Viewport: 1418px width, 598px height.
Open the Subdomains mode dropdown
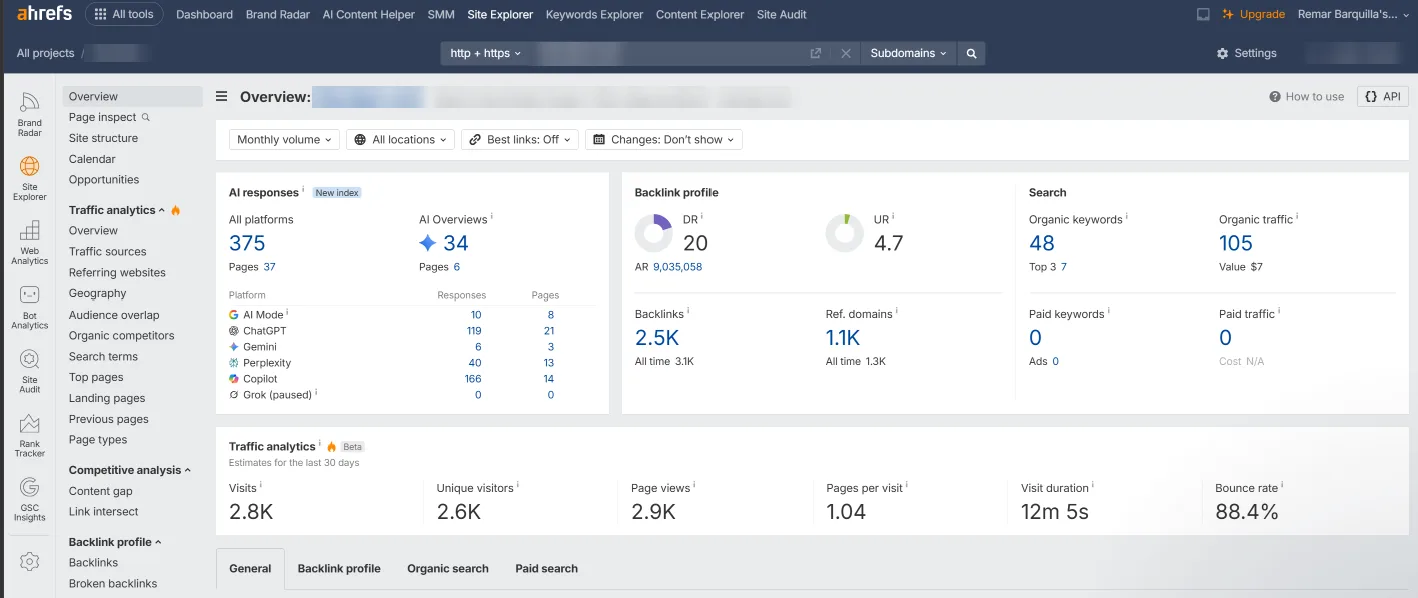(x=908, y=53)
